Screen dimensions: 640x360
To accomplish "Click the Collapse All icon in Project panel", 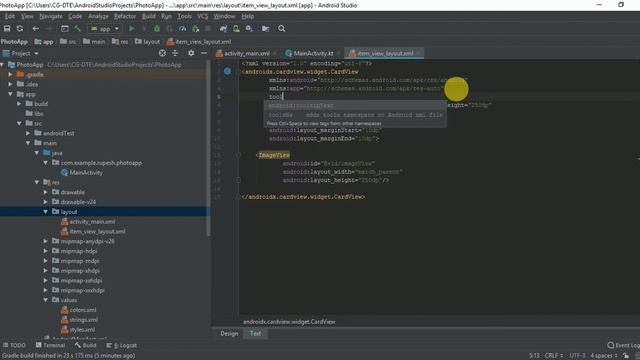I will point(175,53).
